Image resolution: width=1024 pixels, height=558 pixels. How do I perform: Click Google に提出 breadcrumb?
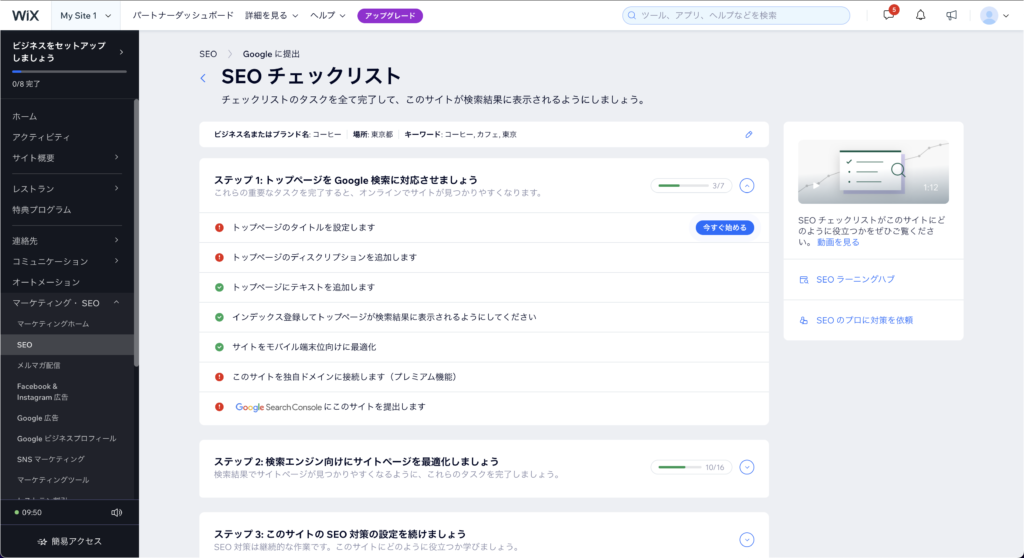[271, 54]
